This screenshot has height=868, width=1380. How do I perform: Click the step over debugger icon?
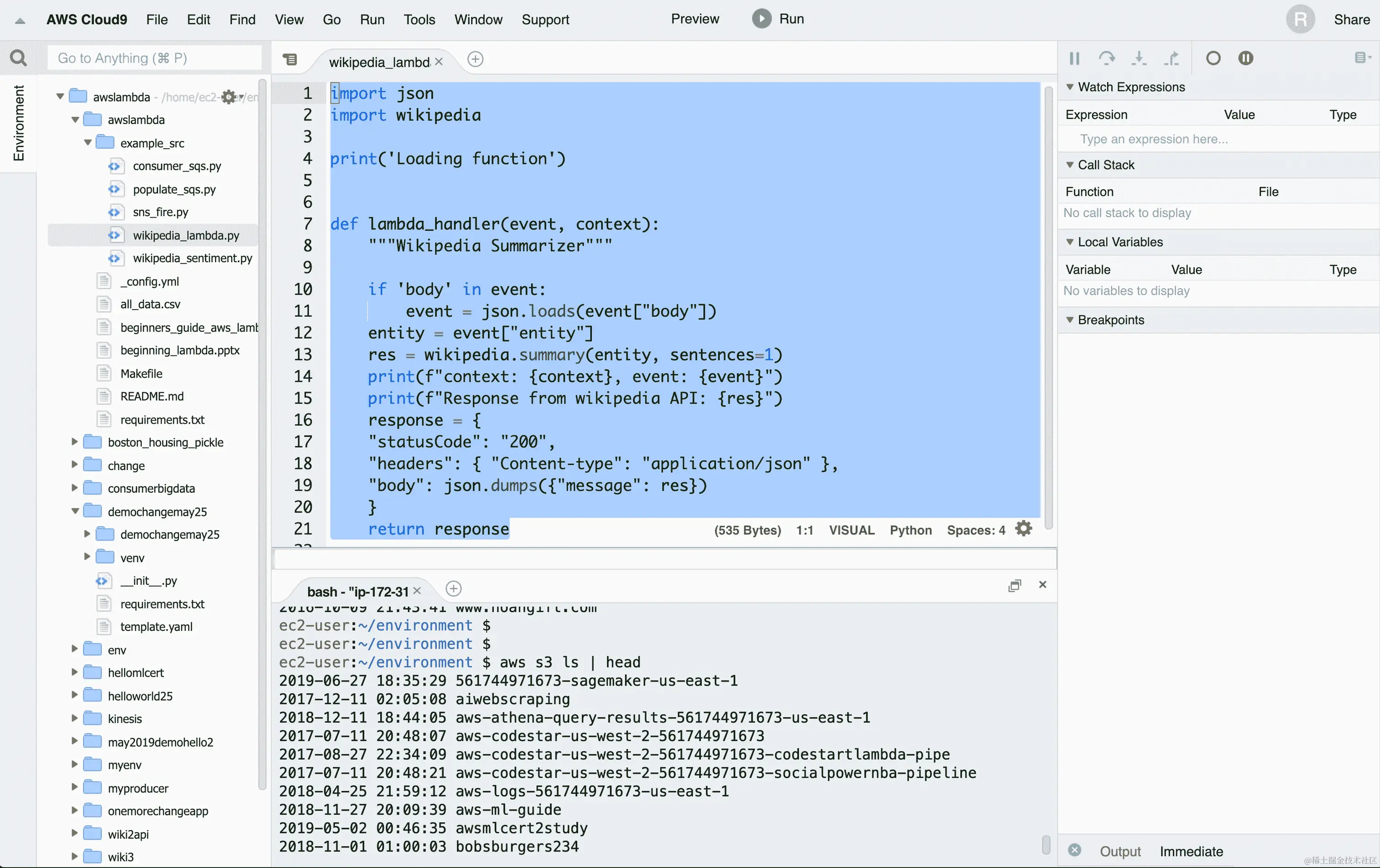point(1107,58)
